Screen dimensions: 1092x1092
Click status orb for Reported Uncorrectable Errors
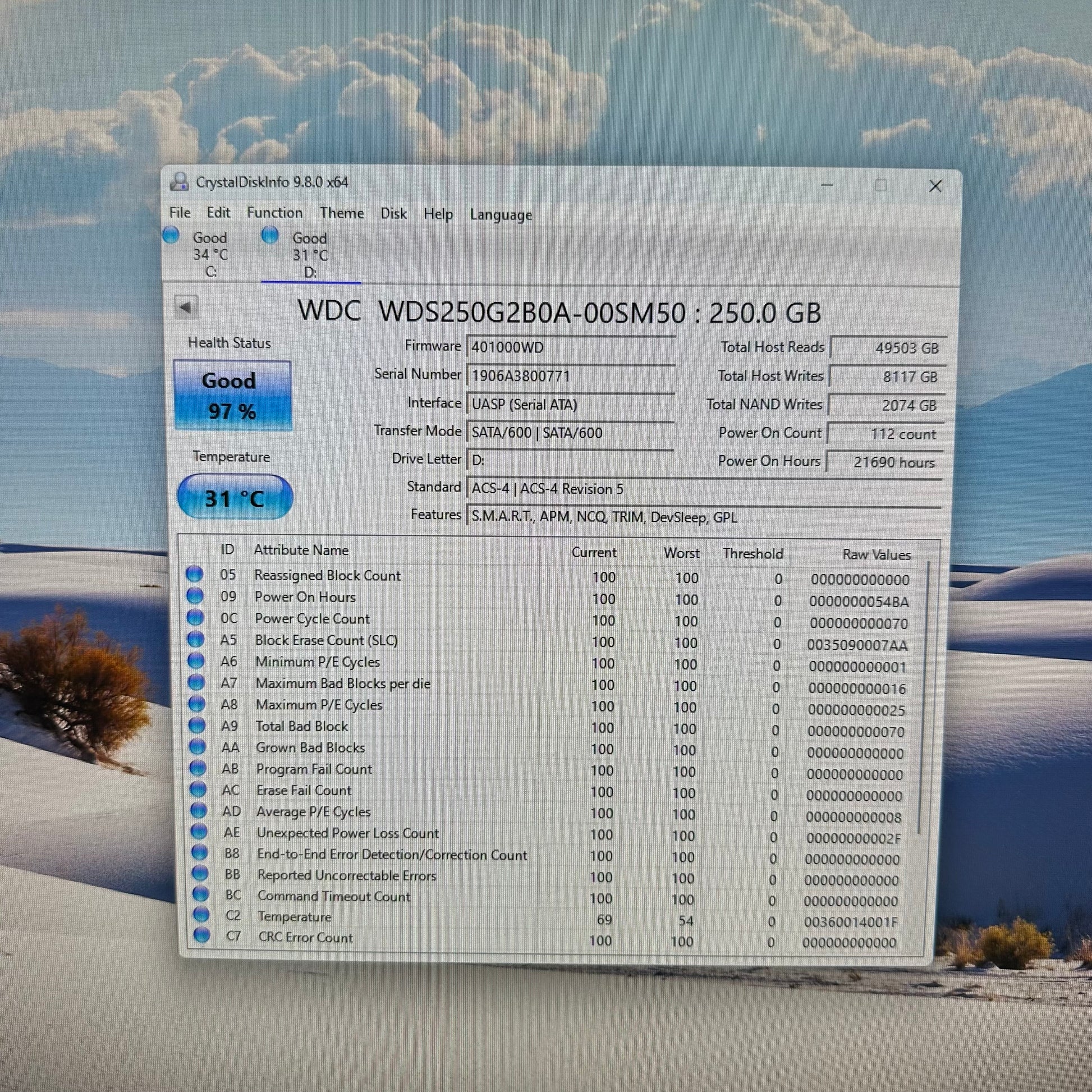click(200, 873)
